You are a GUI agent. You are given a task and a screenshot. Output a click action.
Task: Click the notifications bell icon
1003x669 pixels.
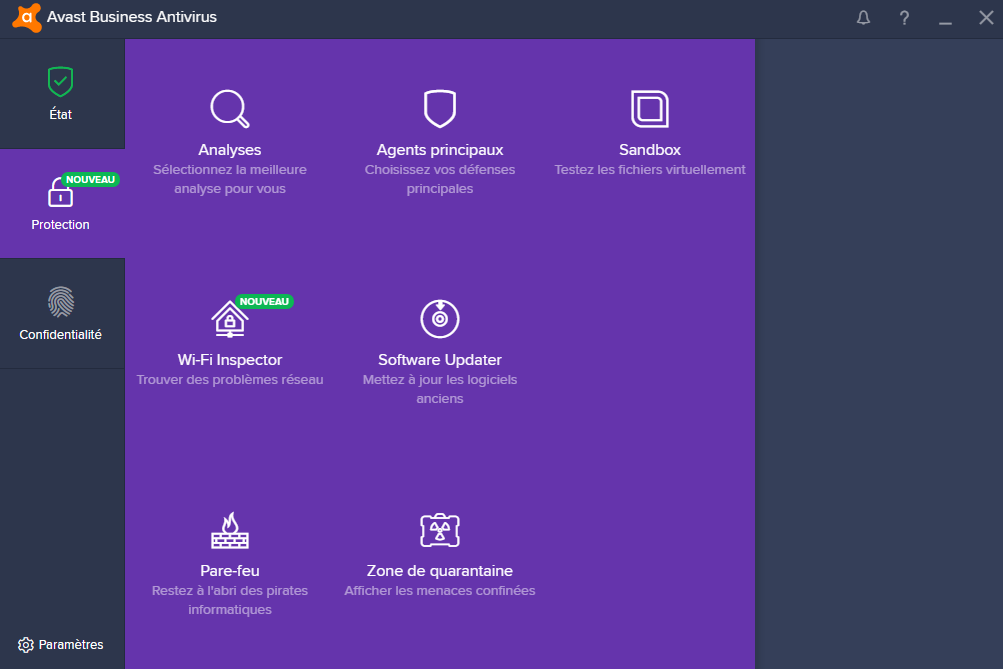[863, 18]
